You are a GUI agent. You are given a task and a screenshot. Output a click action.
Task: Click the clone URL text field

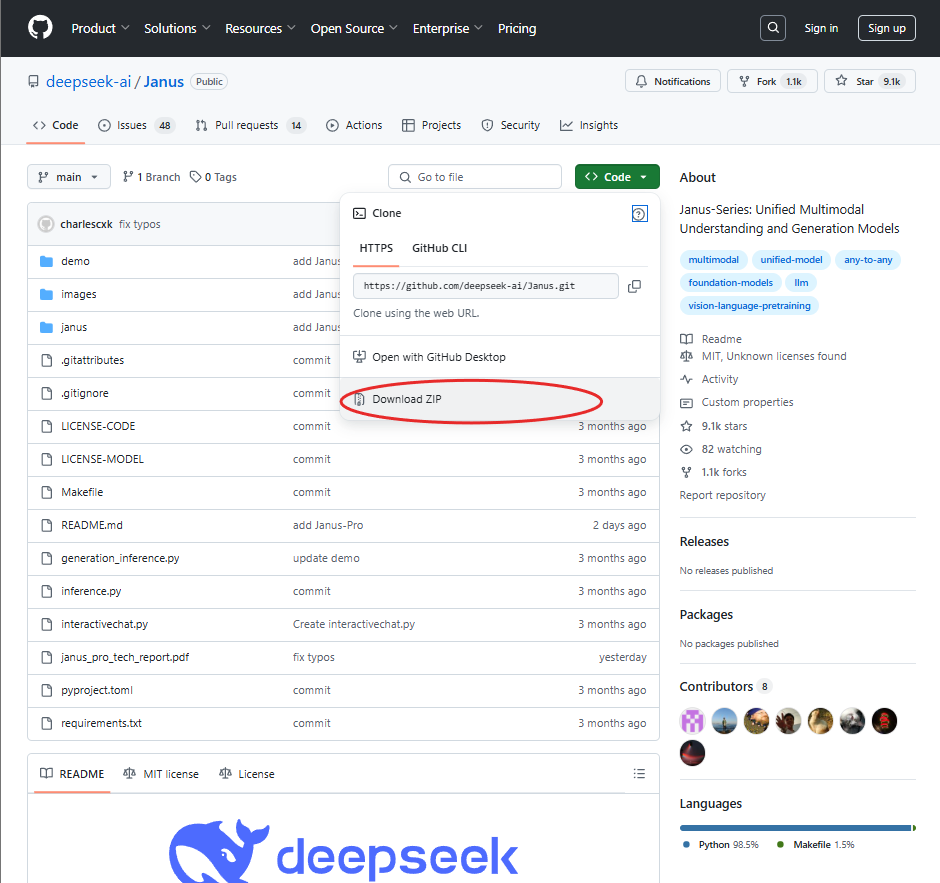click(486, 286)
